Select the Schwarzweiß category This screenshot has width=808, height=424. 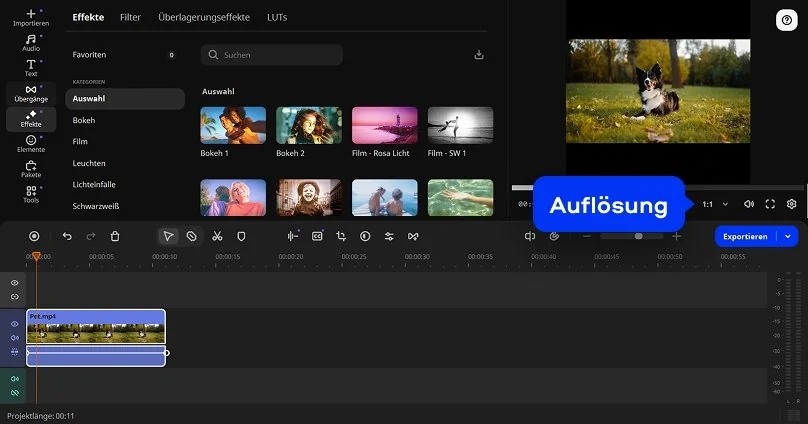click(x=96, y=206)
